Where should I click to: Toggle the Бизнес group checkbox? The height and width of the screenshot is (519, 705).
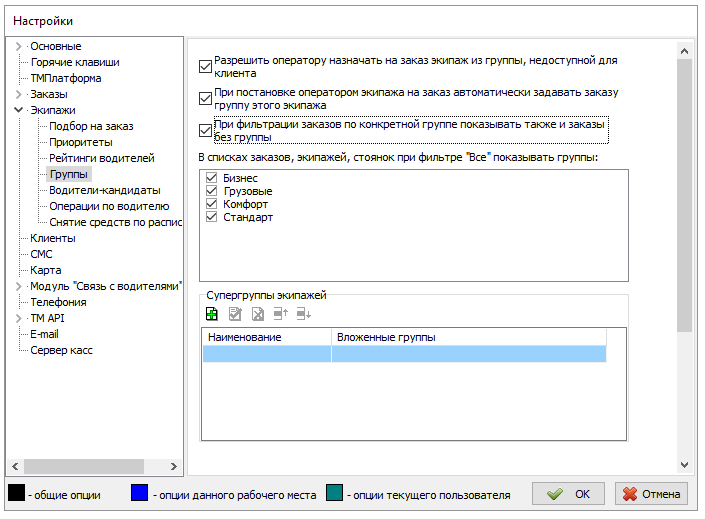(211, 178)
